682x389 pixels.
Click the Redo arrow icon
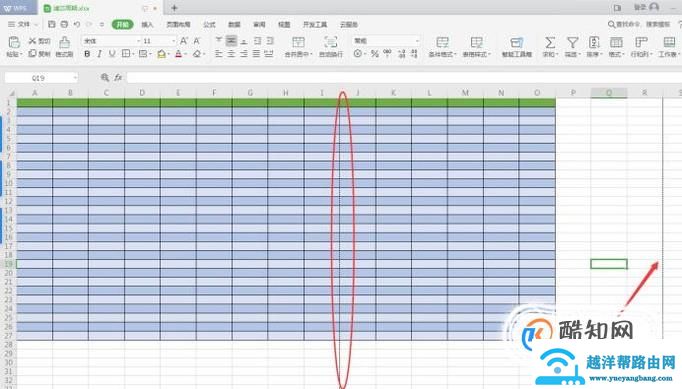[89, 24]
